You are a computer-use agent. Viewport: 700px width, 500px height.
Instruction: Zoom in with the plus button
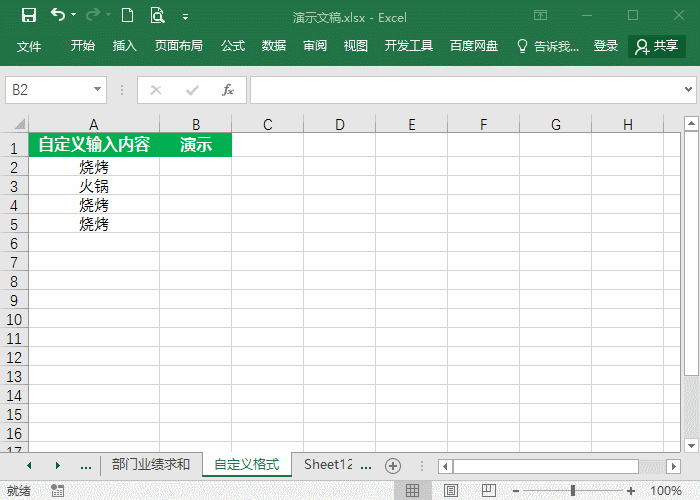(x=630, y=491)
